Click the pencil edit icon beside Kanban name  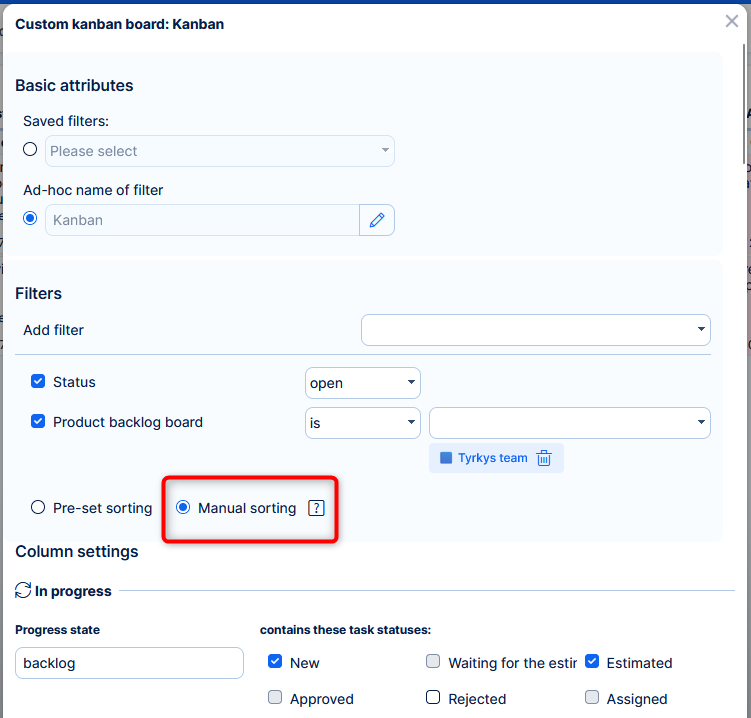click(x=377, y=220)
